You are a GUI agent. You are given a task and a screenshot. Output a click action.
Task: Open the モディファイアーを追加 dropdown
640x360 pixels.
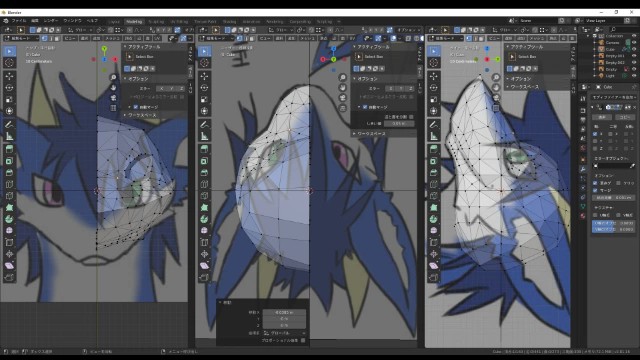coord(613,97)
